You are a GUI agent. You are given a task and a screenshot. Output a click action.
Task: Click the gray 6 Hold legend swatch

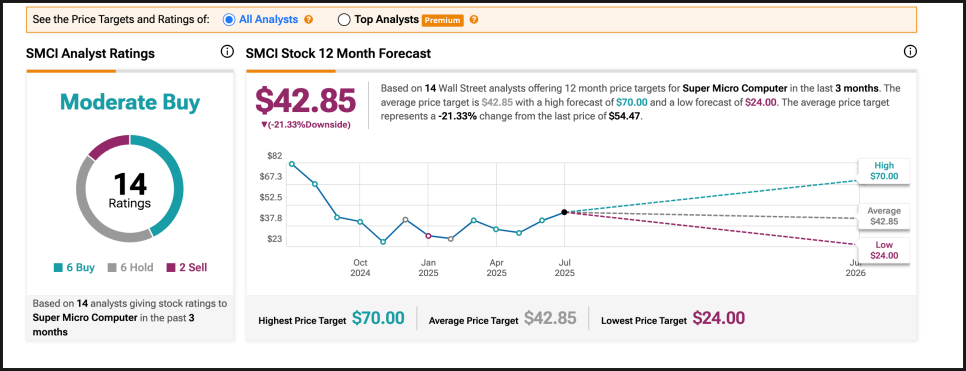(x=112, y=268)
